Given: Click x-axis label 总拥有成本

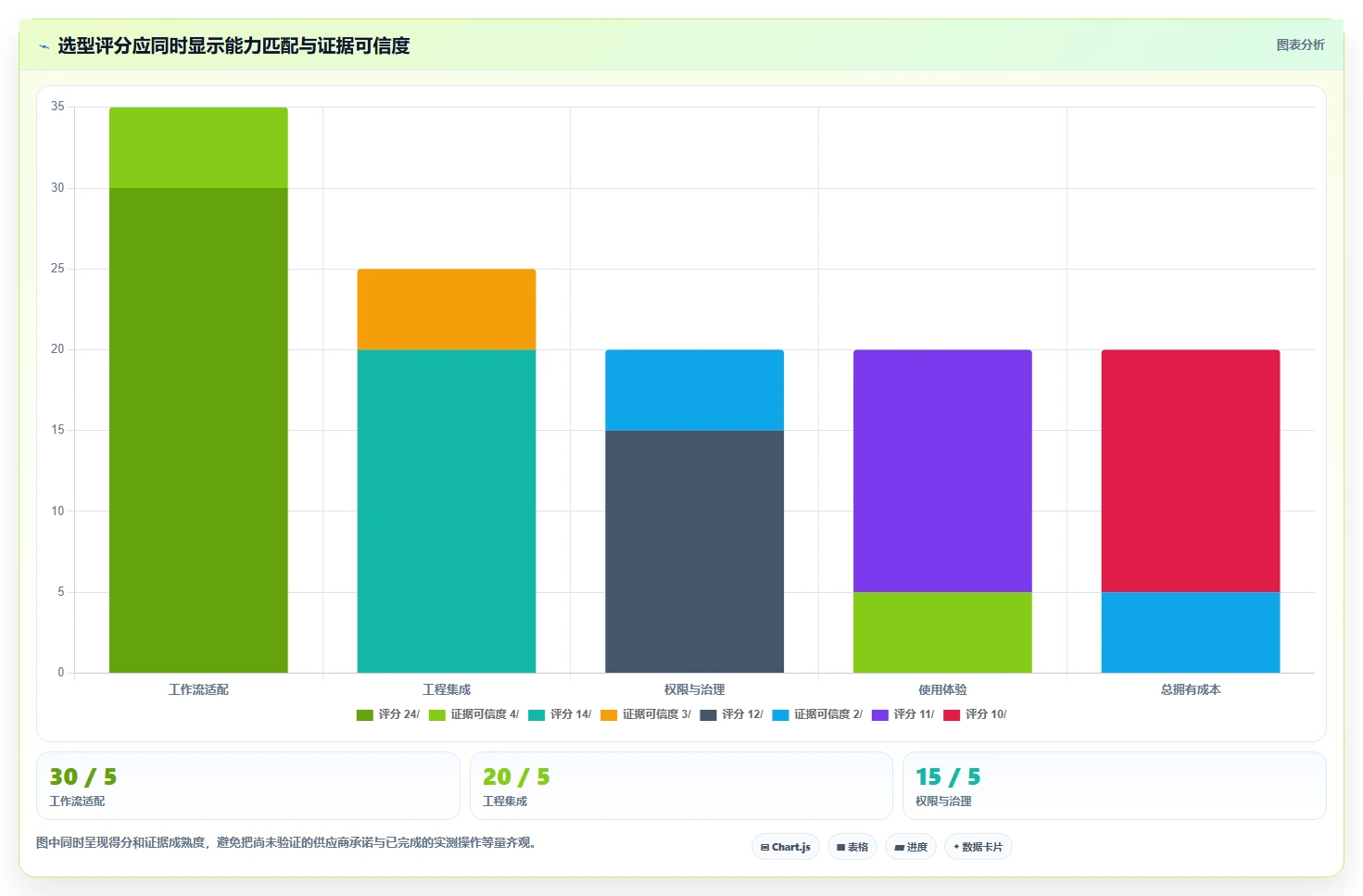Looking at the screenshot, I should point(1191,689).
